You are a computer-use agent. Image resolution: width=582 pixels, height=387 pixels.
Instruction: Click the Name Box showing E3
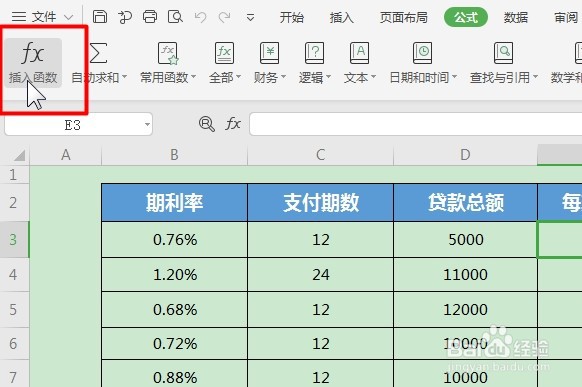(x=72, y=124)
